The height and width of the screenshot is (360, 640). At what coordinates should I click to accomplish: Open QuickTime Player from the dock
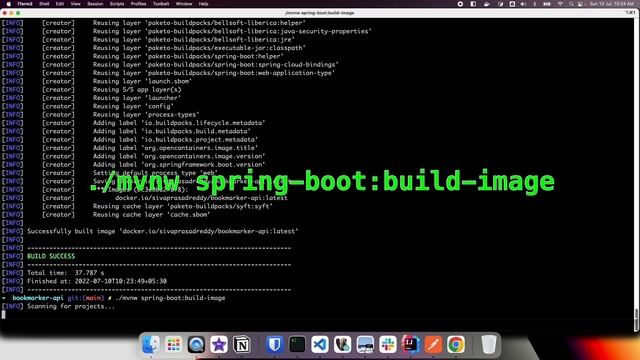(x=196, y=344)
